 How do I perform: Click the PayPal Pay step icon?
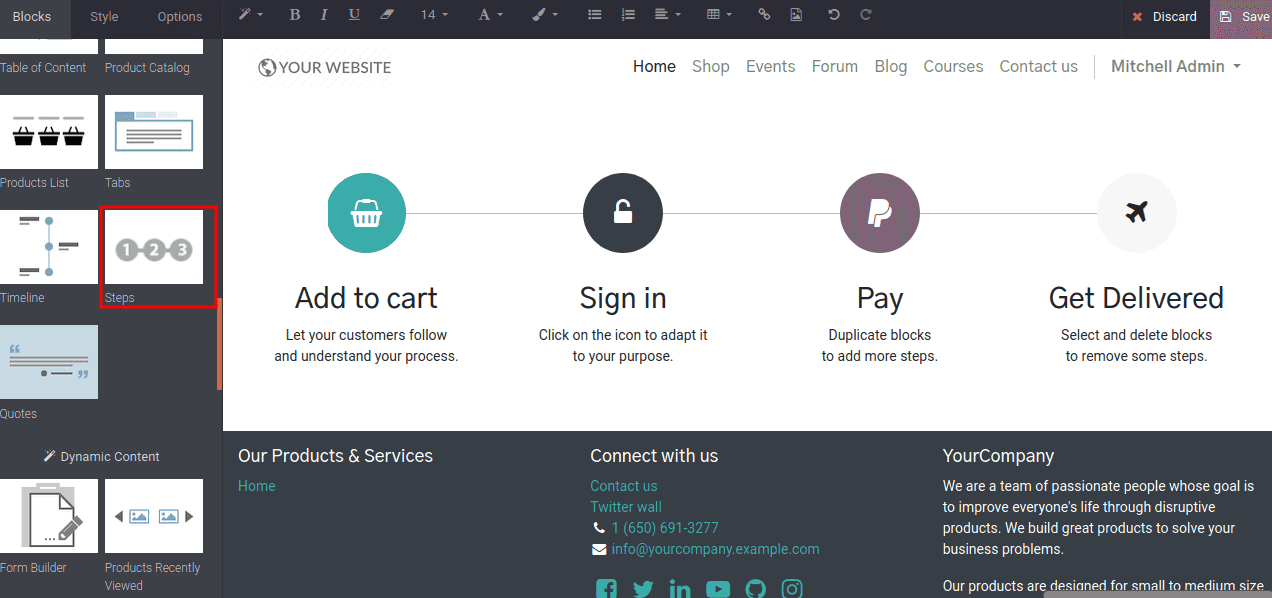[880, 213]
